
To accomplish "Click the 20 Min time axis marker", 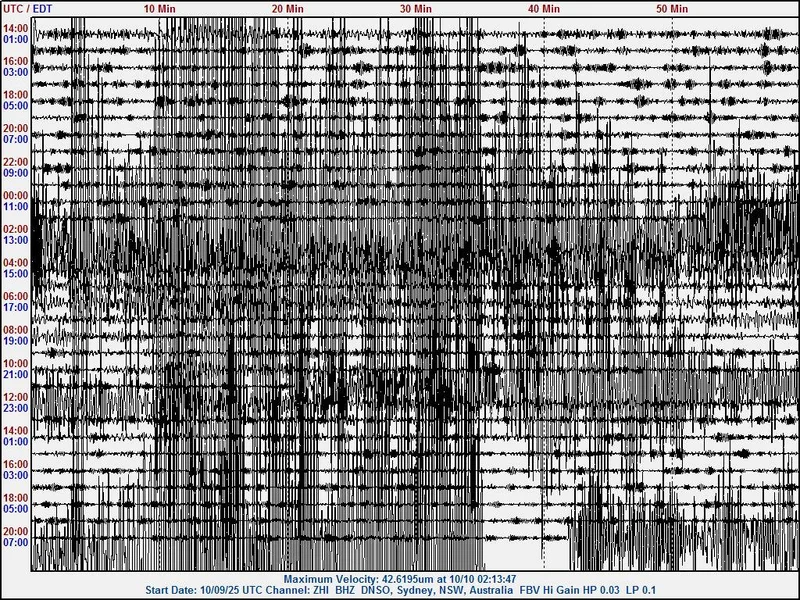I will coord(288,8).
